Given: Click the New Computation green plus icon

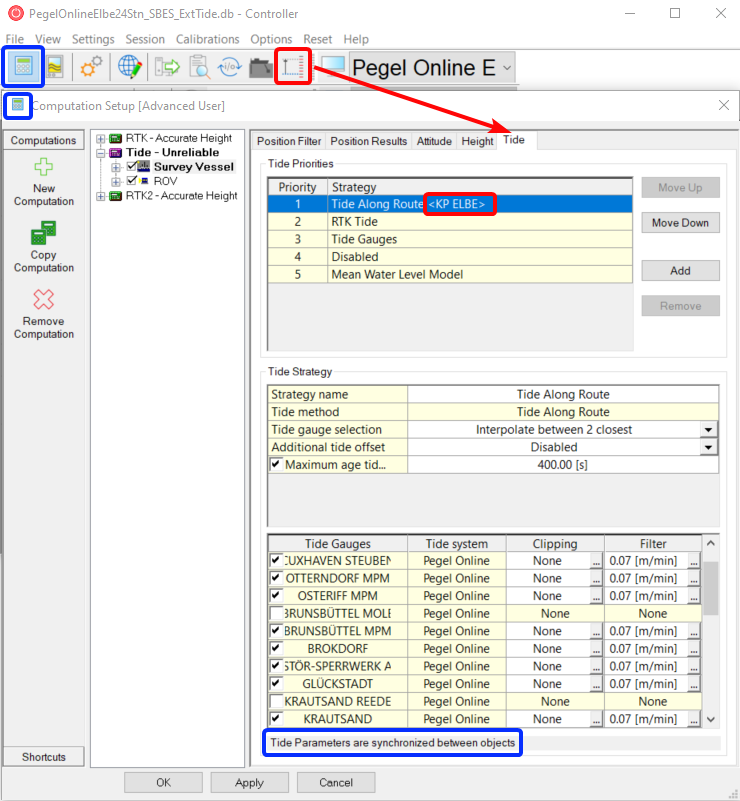Looking at the screenshot, I should tap(44, 168).
